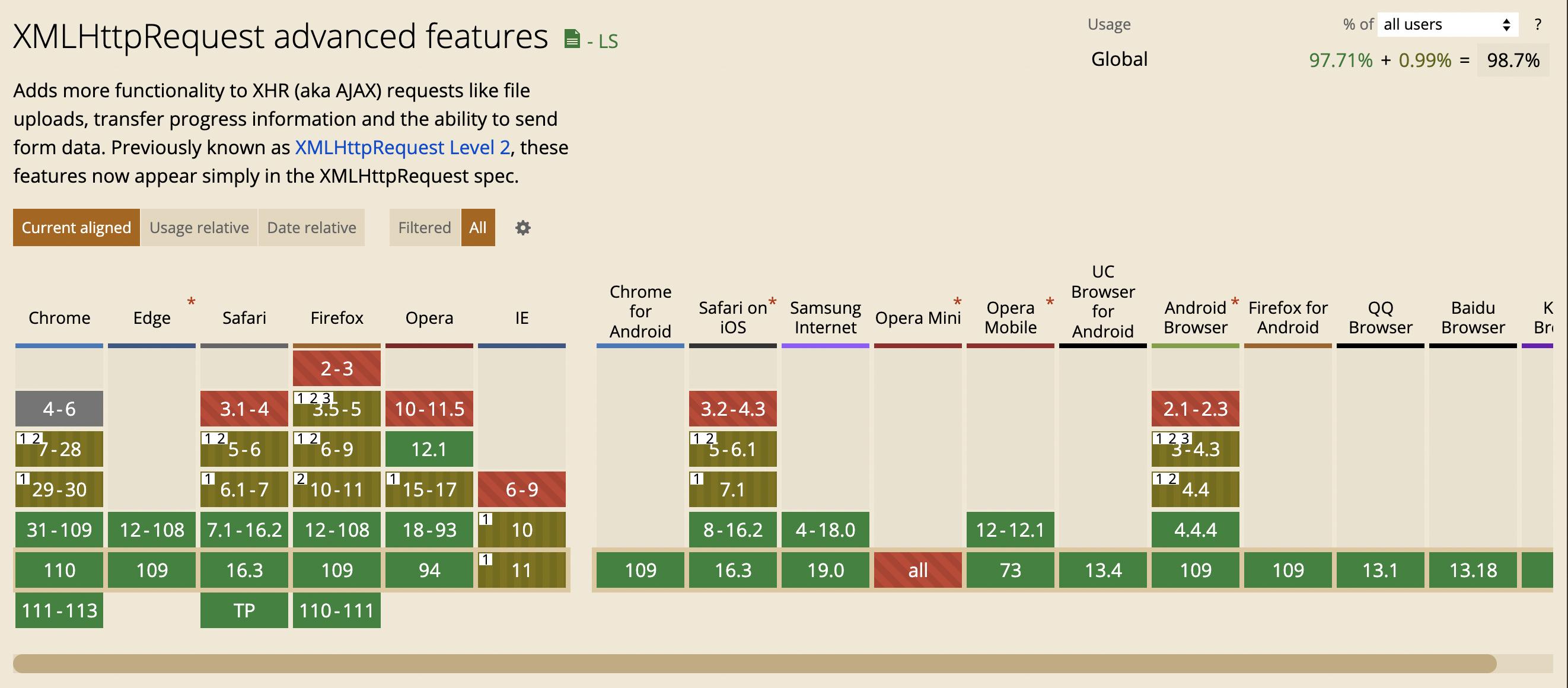Open the table settings gear icon
Viewport: 1568px width, 688px height.
[523, 228]
